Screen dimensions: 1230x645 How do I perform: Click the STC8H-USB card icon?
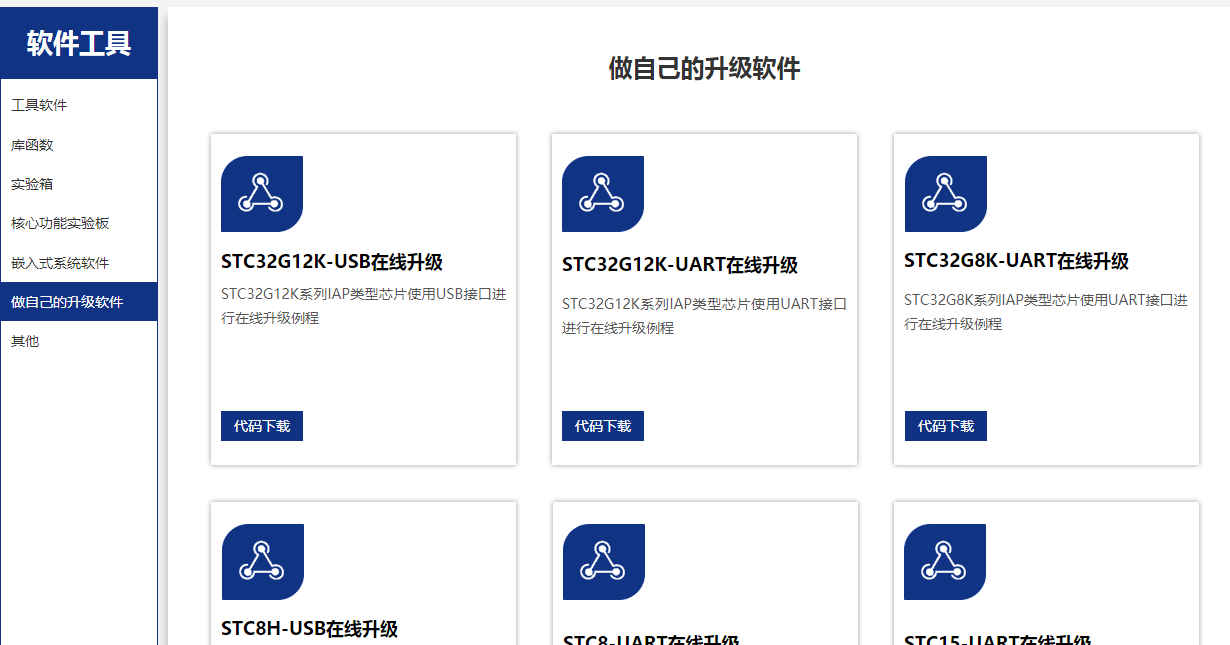click(262, 562)
